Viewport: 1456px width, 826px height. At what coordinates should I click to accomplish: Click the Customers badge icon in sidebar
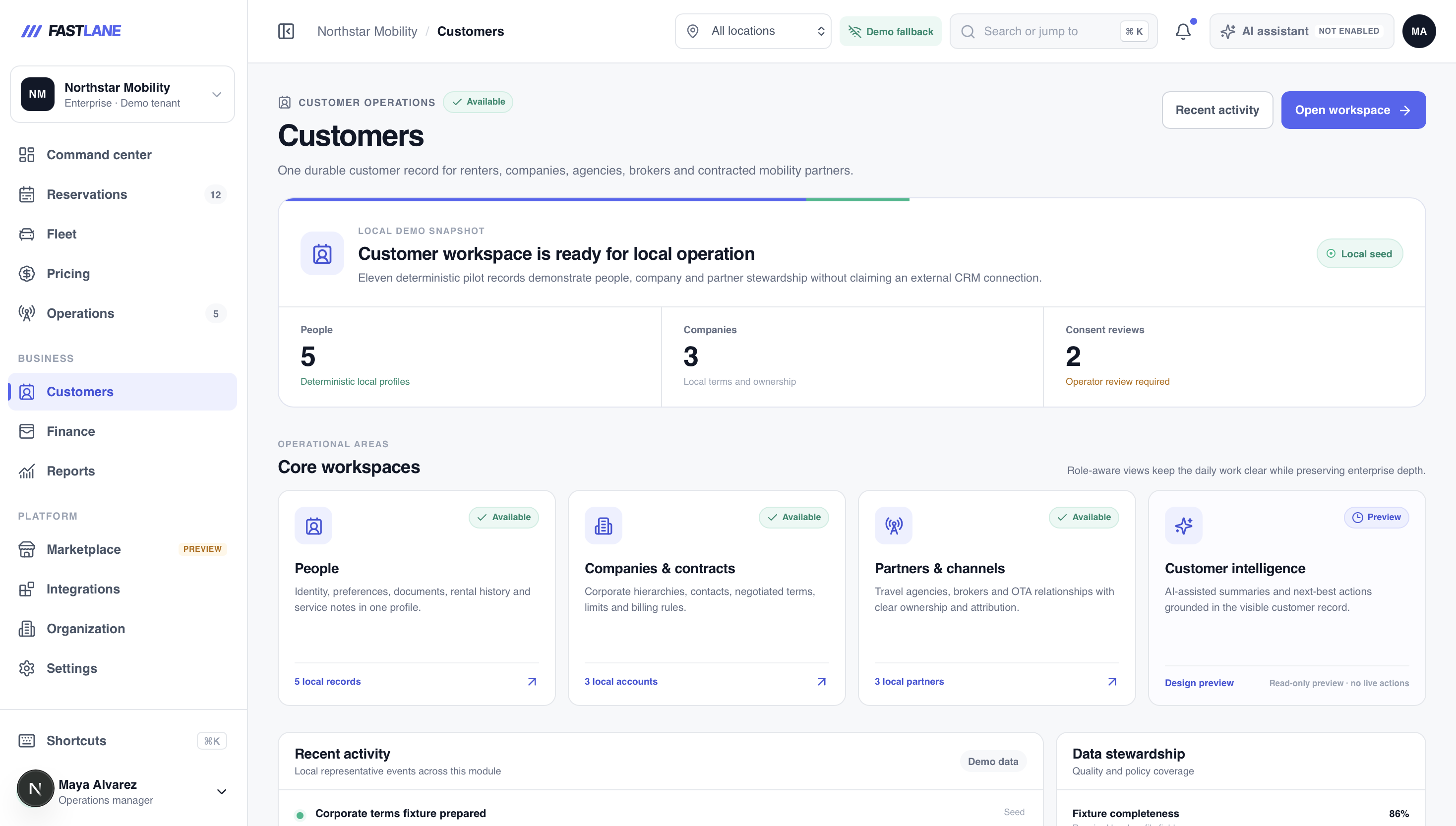[x=27, y=392]
